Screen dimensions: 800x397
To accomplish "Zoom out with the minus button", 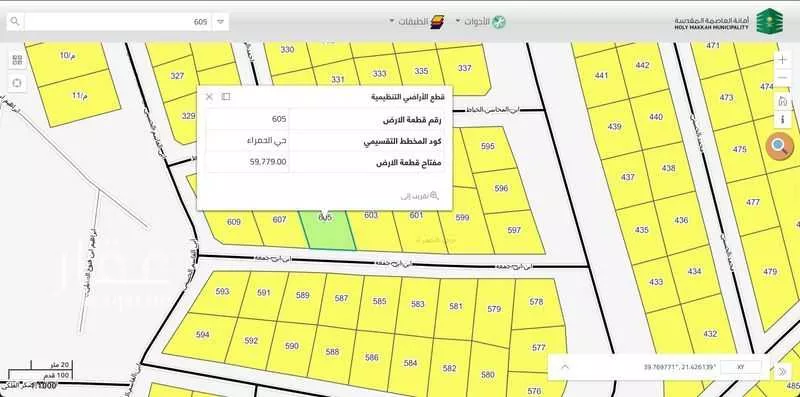I will coord(782,79).
